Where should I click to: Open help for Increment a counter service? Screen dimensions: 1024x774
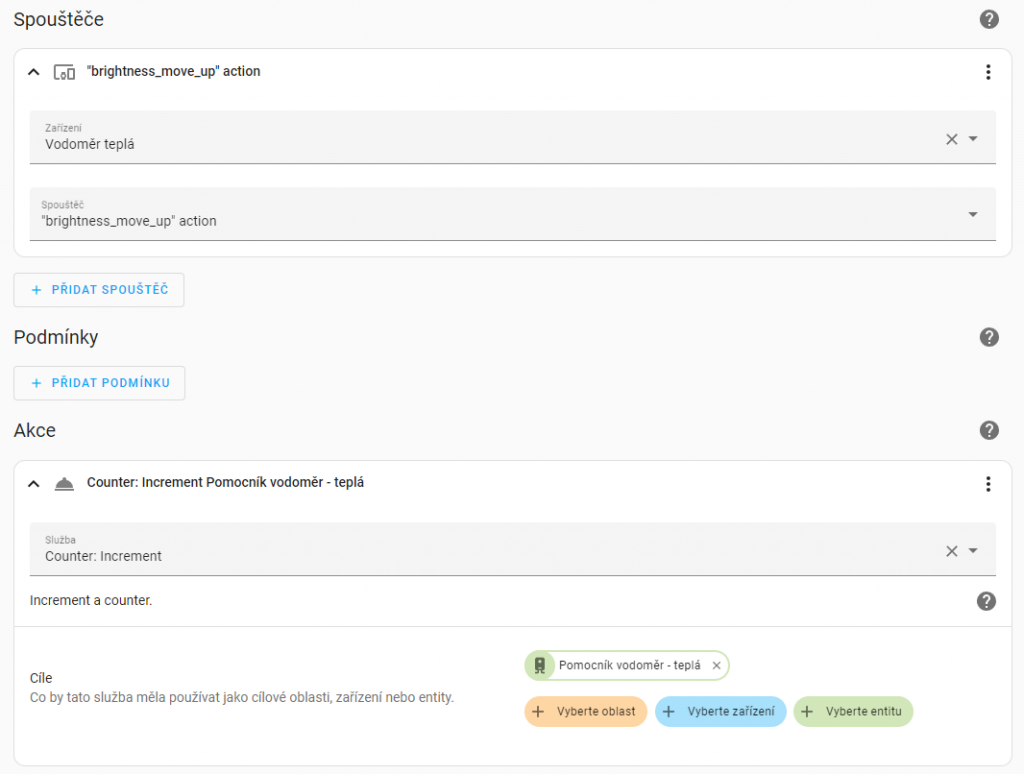pyautogui.click(x=986, y=601)
